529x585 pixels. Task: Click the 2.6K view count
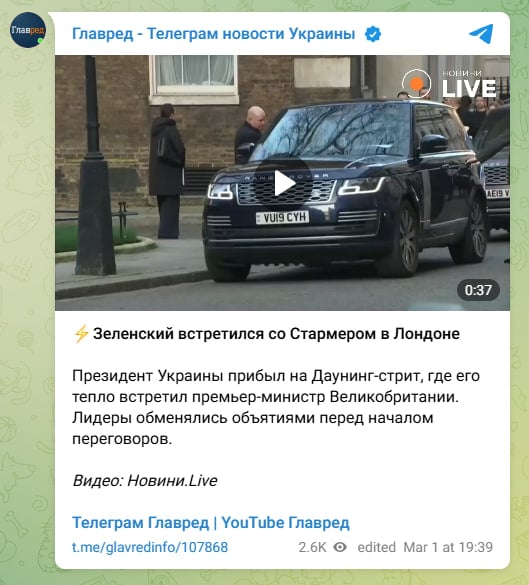312,547
